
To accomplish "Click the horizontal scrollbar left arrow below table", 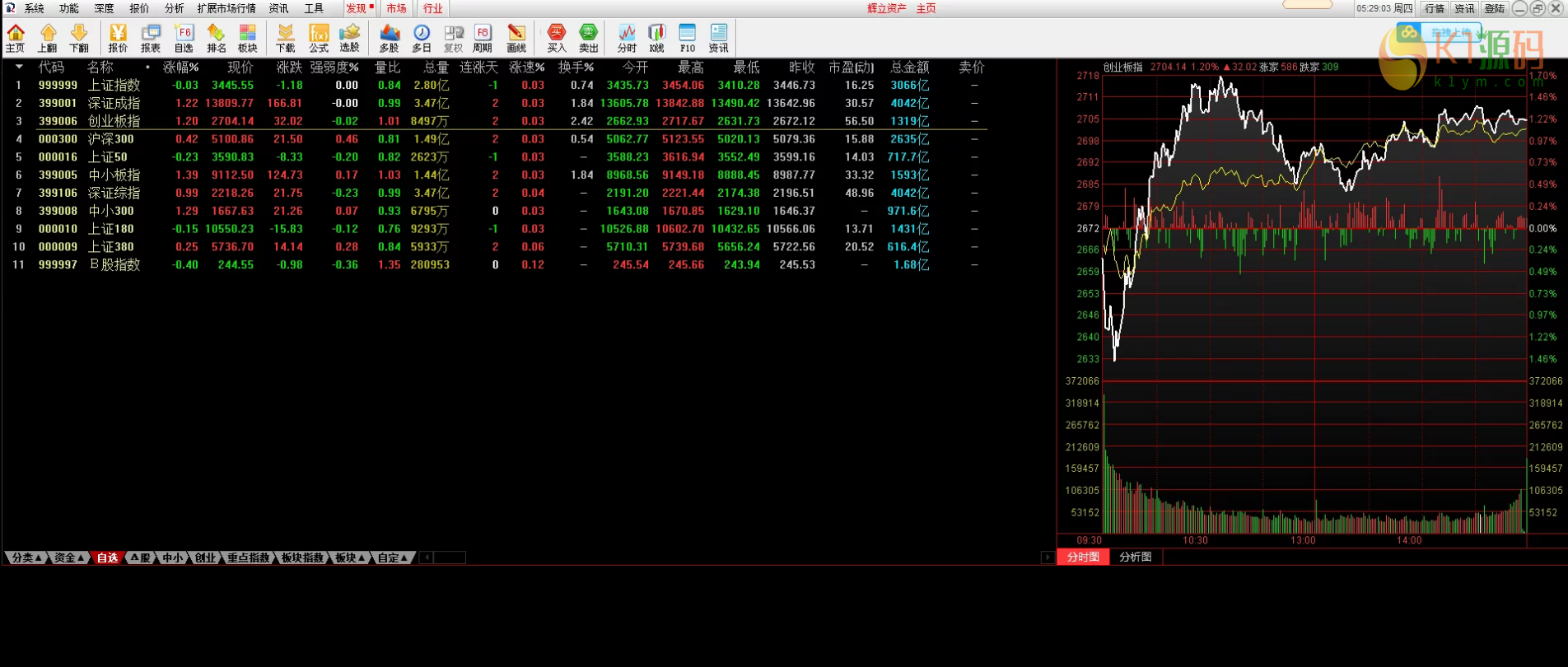I will (427, 557).
